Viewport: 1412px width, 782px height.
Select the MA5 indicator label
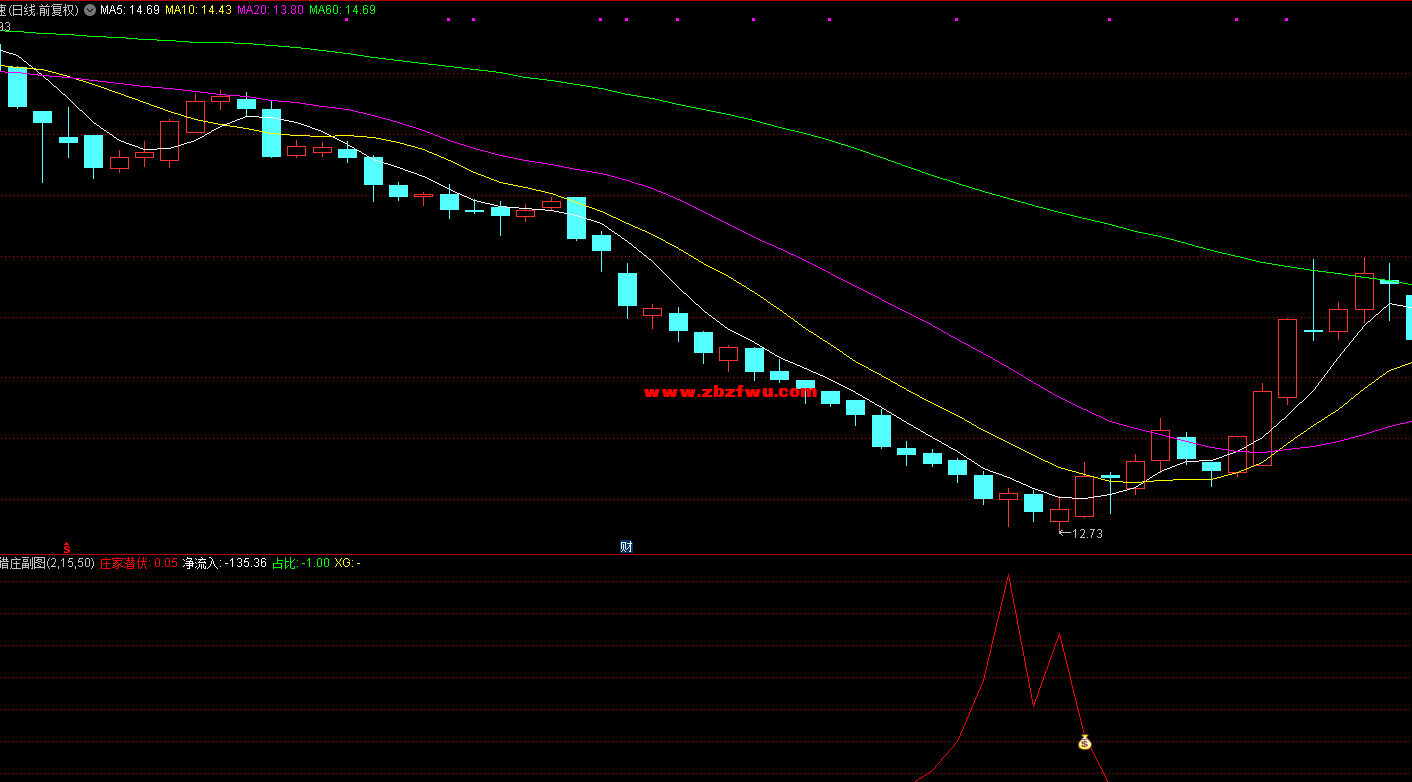pyautogui.click(x=129, y=10)
